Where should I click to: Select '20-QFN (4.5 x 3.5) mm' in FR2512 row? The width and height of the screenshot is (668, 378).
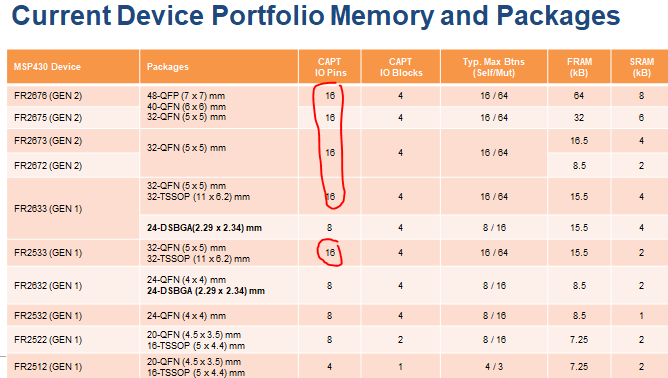(194, 362)
